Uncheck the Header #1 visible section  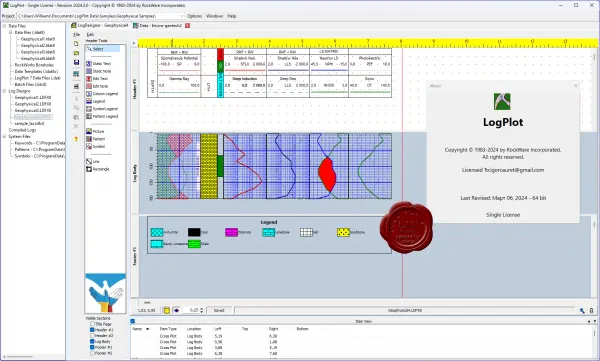click(x=92, y=330)
